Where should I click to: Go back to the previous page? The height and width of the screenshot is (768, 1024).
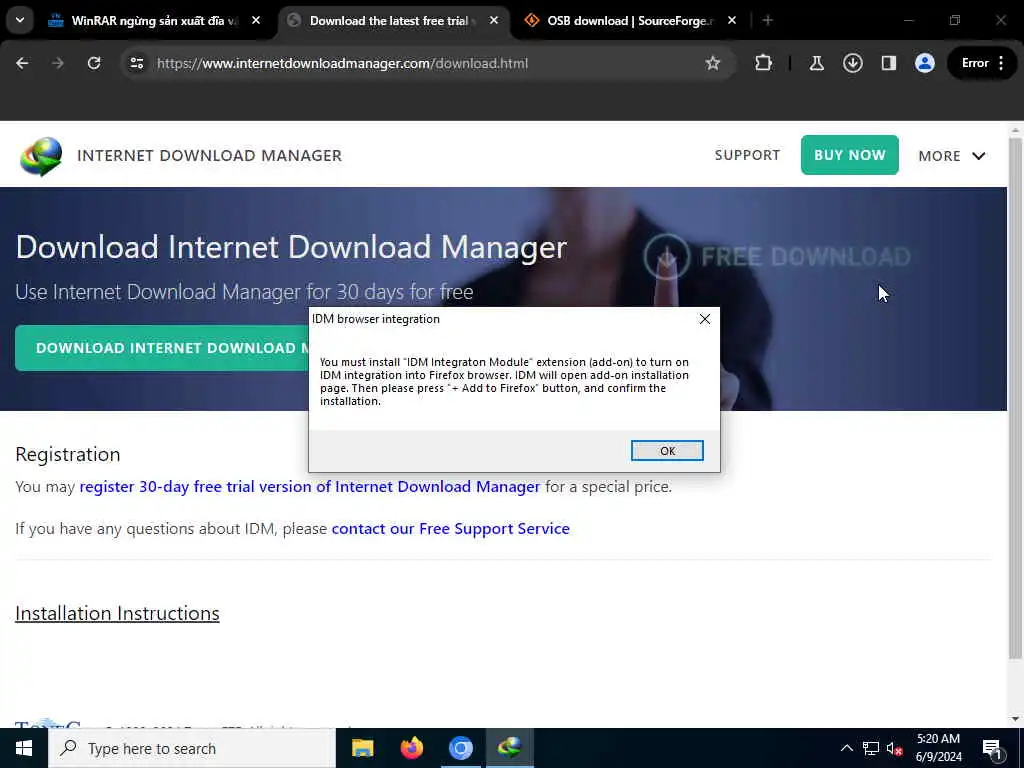tap(22, 63)
